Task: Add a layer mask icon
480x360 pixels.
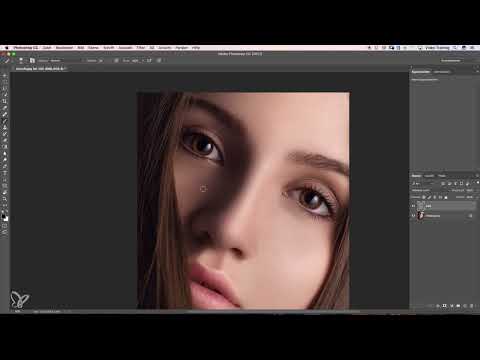Action: pyautogui.click(x=444, y=306)
